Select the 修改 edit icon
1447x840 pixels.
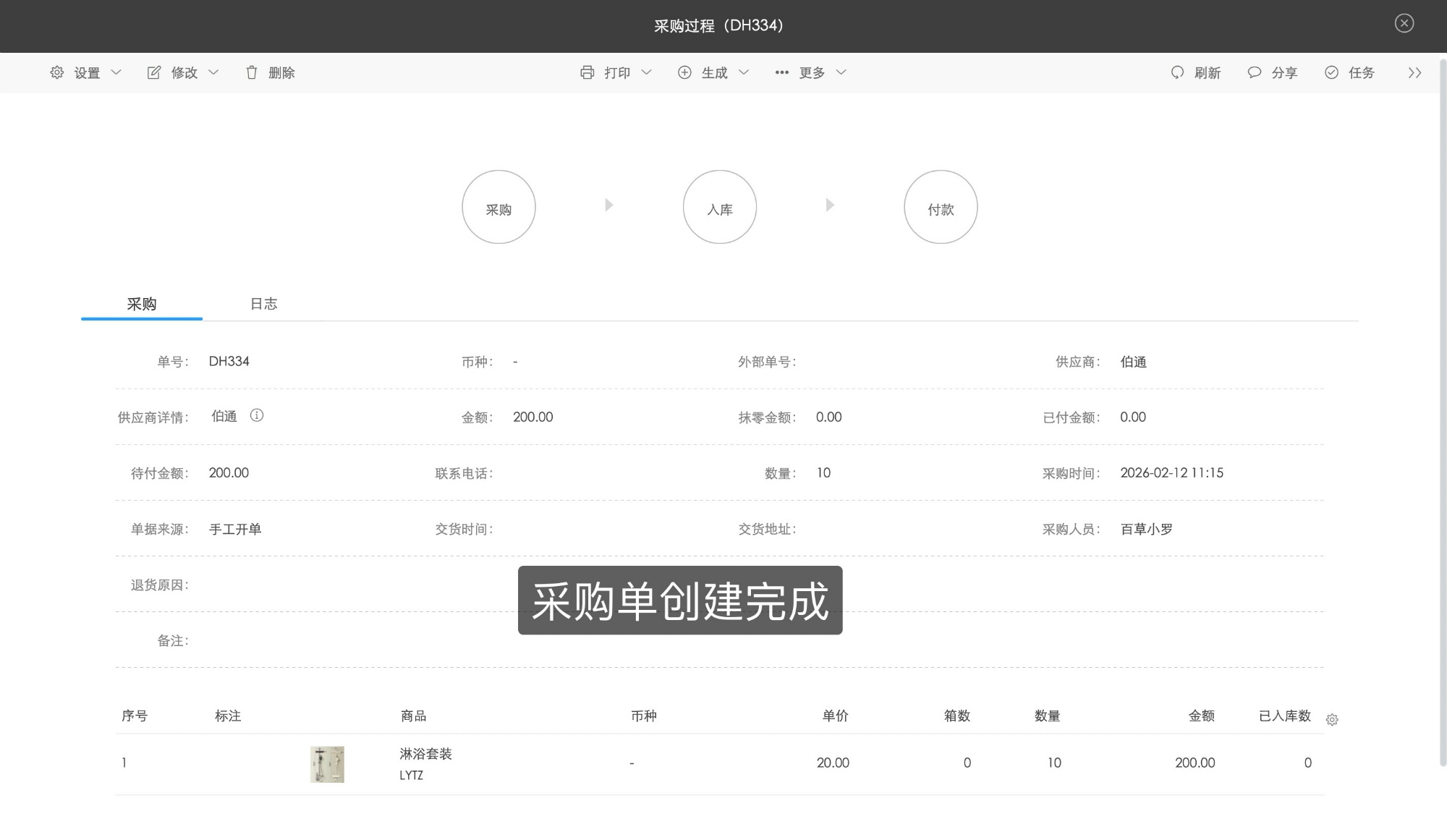(x=153, y=72)
